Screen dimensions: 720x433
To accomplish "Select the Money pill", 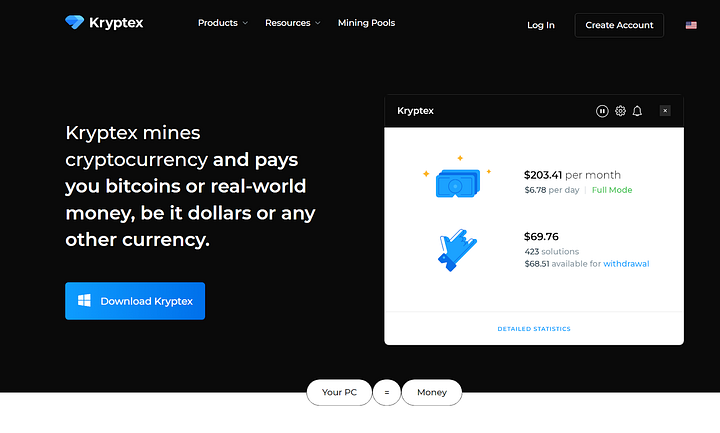I will (x=432, y=393).
